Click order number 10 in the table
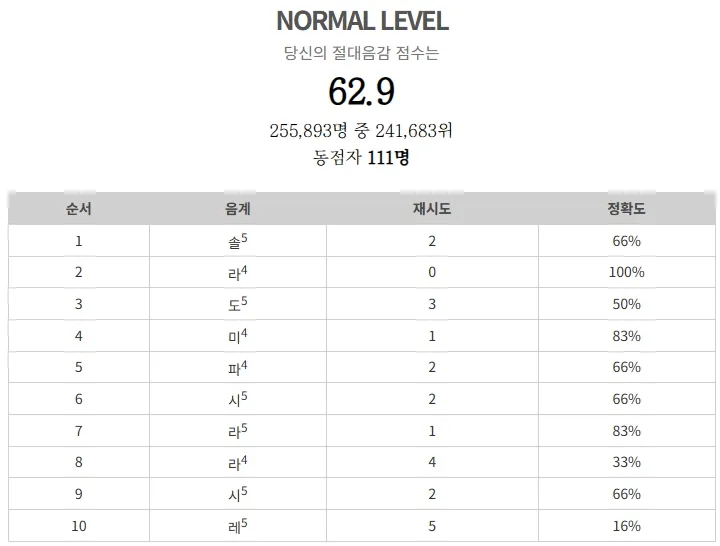 pos(79,526)
